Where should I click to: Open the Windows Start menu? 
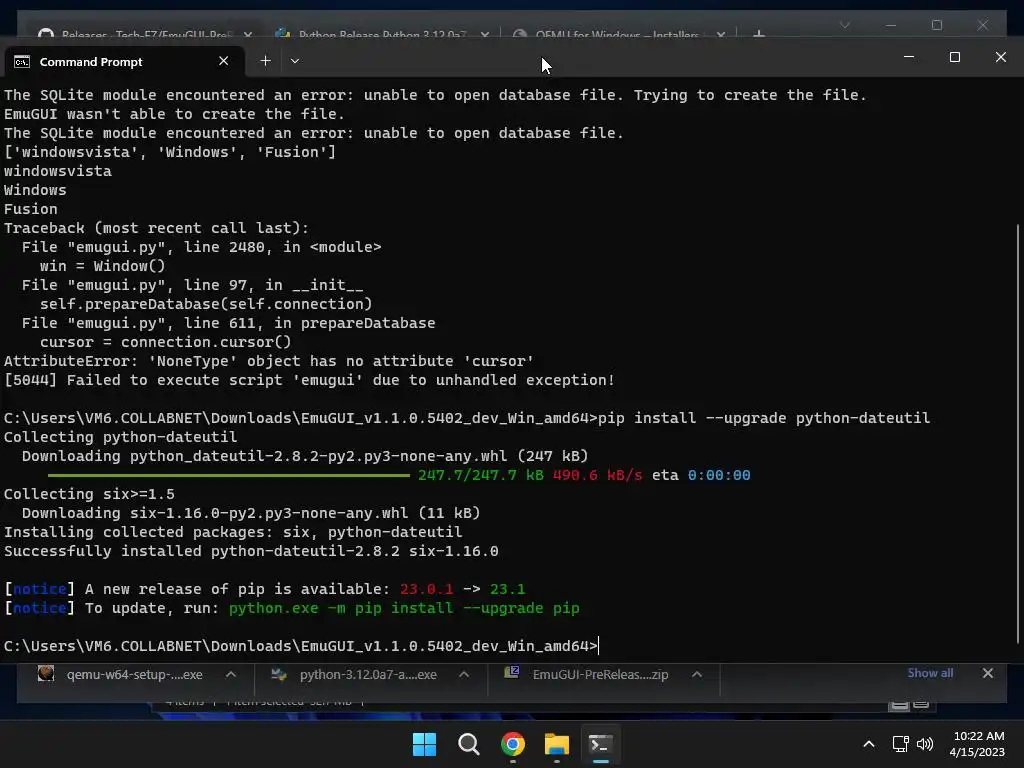coord(424,744)
